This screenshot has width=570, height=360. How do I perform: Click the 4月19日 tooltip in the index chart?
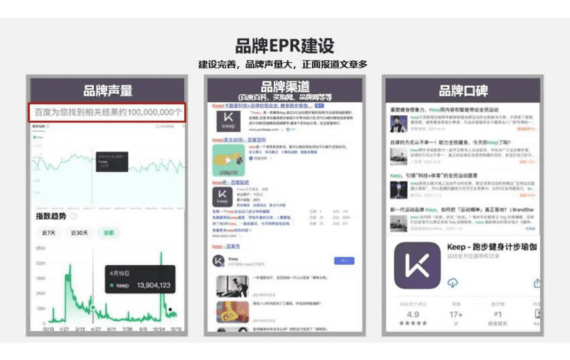(x=140, y=279)
